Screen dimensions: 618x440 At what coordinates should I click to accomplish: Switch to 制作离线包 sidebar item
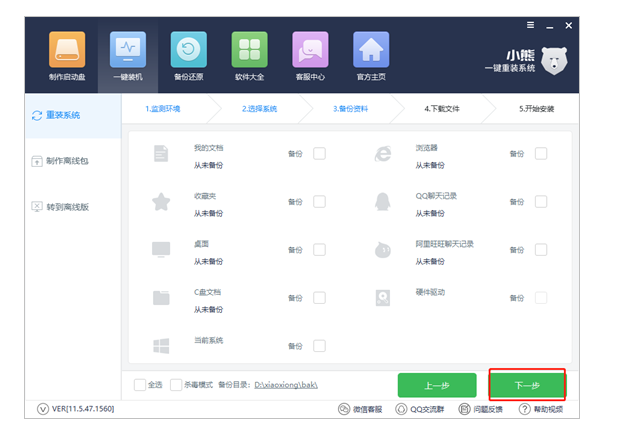pyautogui.click(x=62, y=160)
